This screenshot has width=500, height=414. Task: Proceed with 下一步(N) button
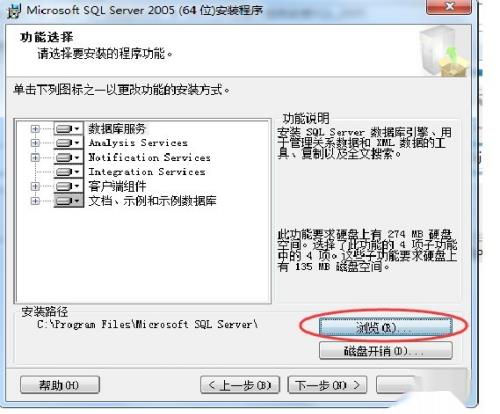[327, 385]
